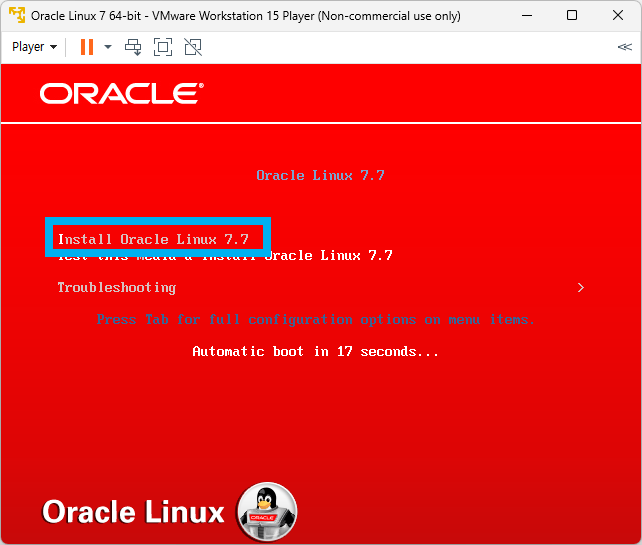Screen dimensions: 642x545
Task: Select Test this media & install entry
Action: [225, 256]
